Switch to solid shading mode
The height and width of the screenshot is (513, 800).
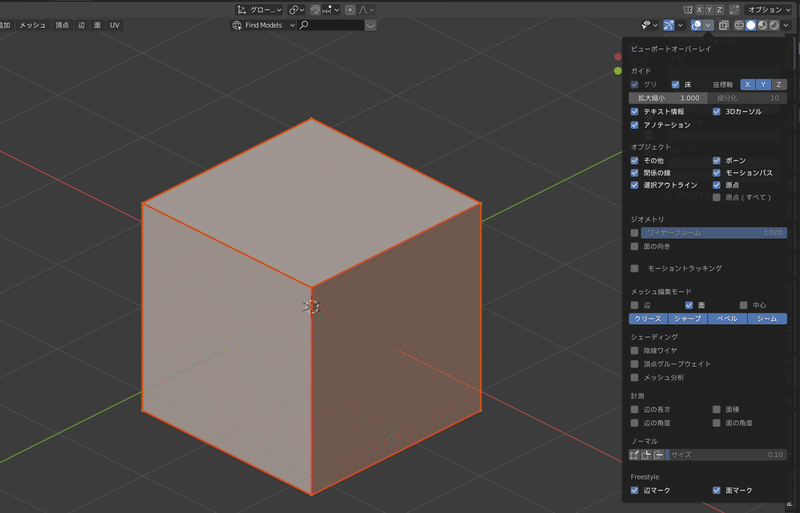[x=751, y=25]
